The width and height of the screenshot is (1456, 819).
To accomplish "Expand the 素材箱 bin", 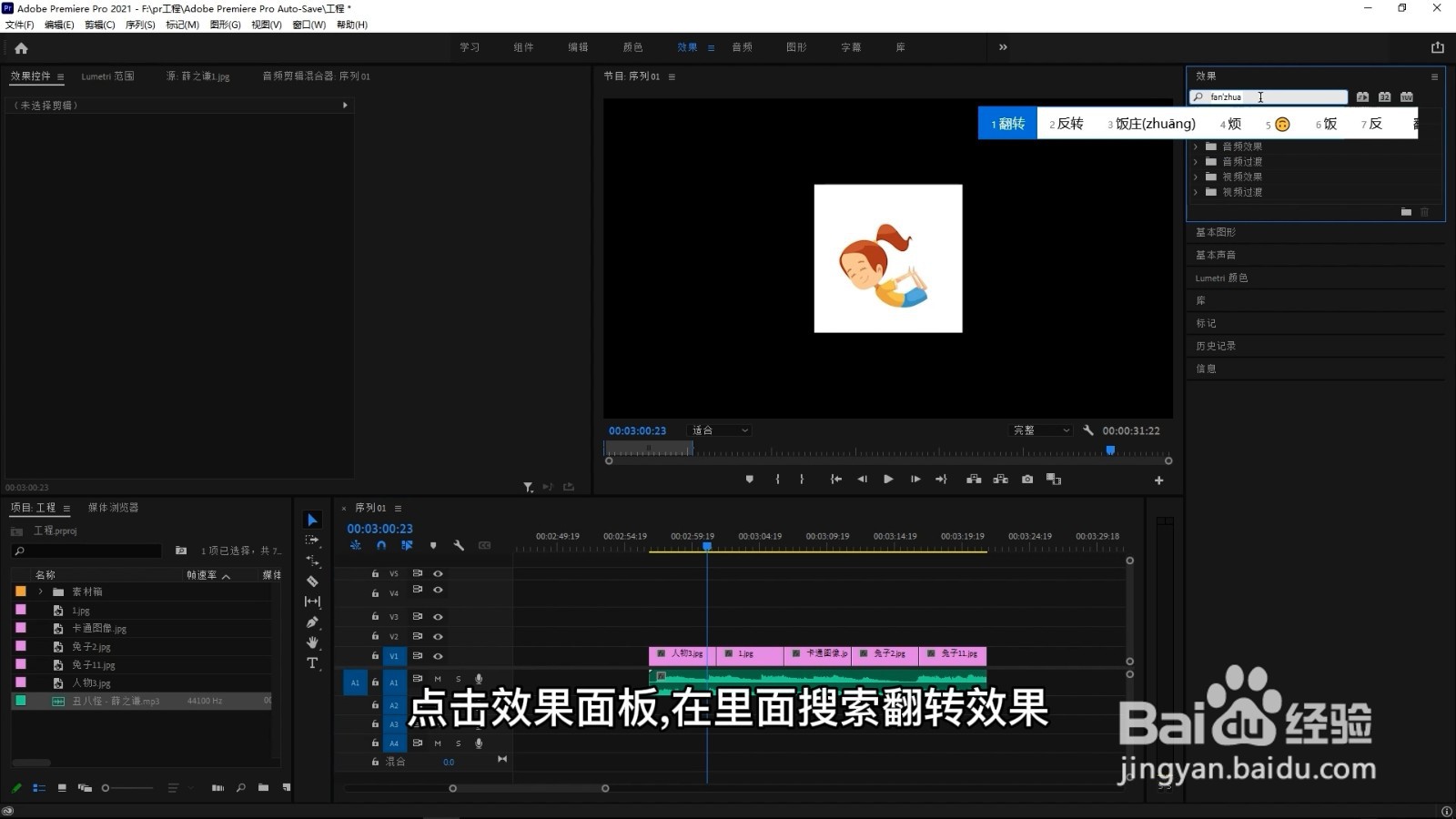I will [x=40, y=592].
